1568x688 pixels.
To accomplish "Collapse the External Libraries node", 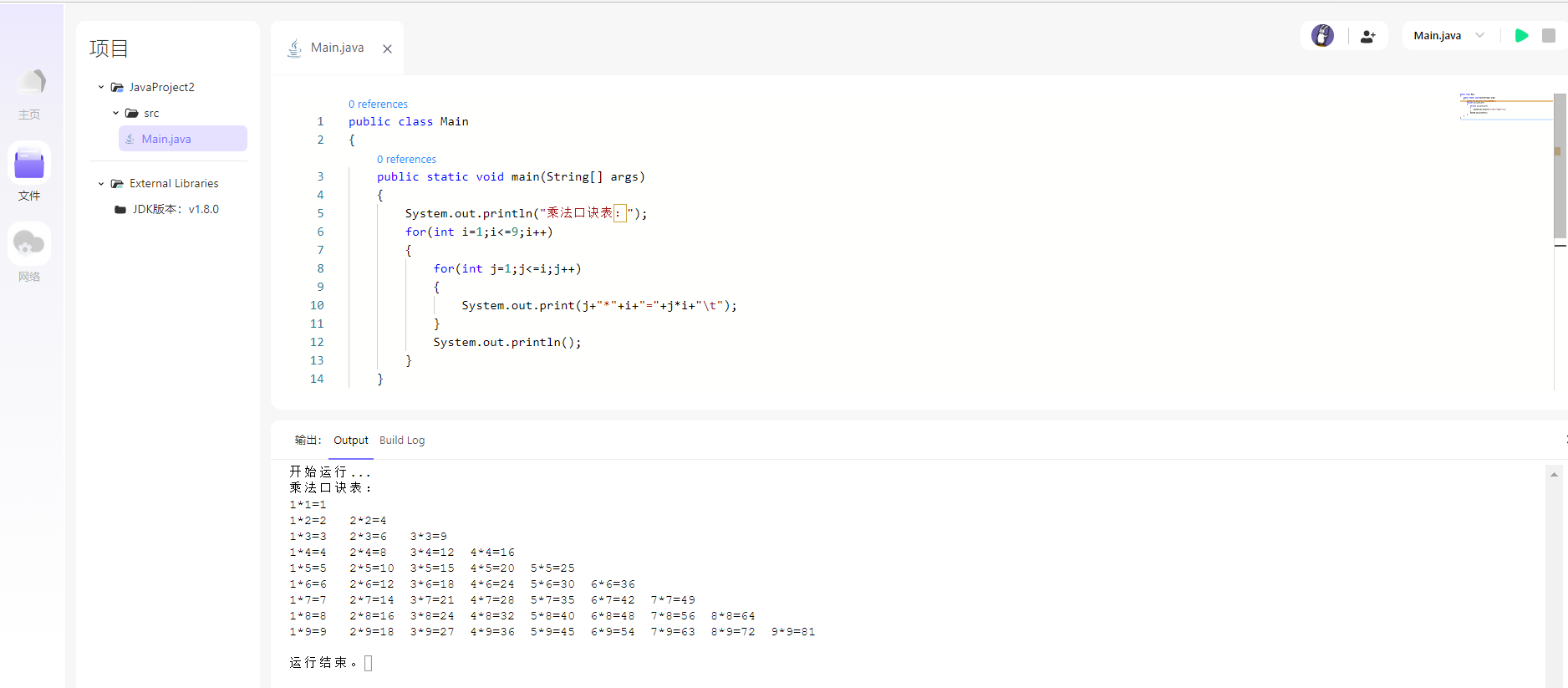I will [x=101, y=183].
